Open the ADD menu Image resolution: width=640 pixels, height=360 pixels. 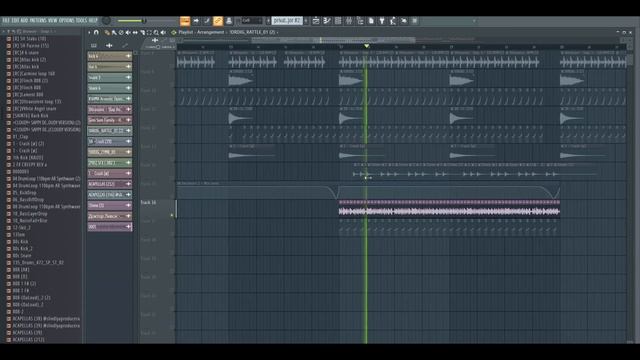(24, 20)
